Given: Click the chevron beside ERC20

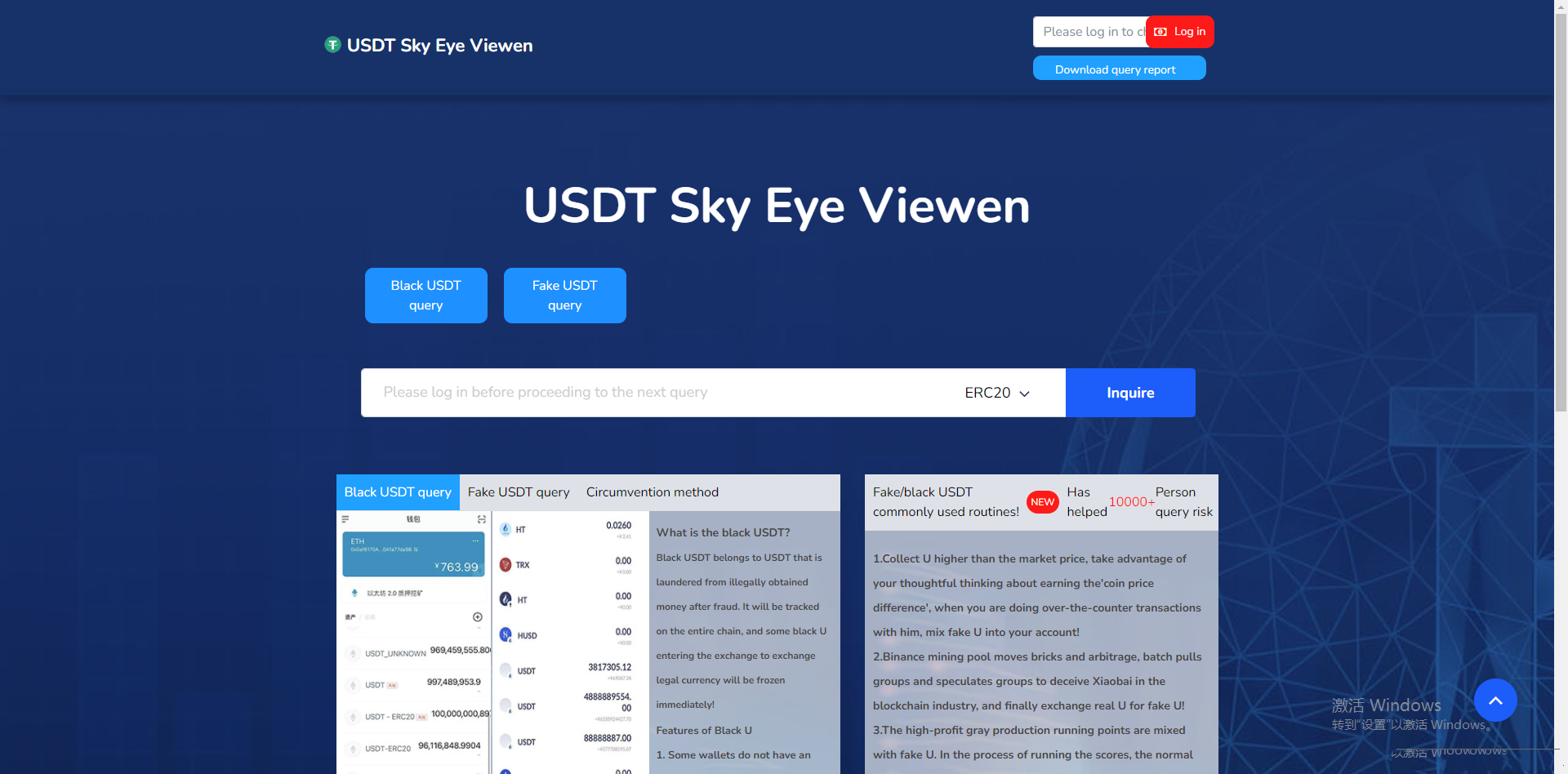Looking at the screenshot, I should (x=1024, y=394).
